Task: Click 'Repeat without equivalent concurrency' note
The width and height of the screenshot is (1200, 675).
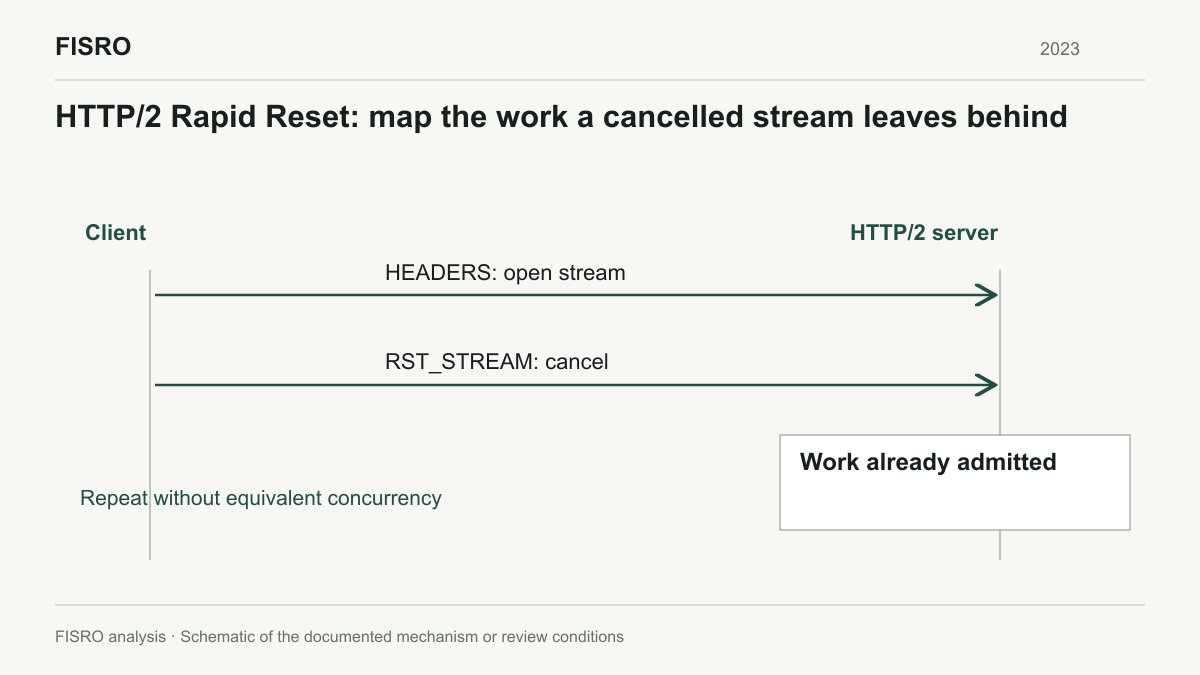Action: click(261, 498)
